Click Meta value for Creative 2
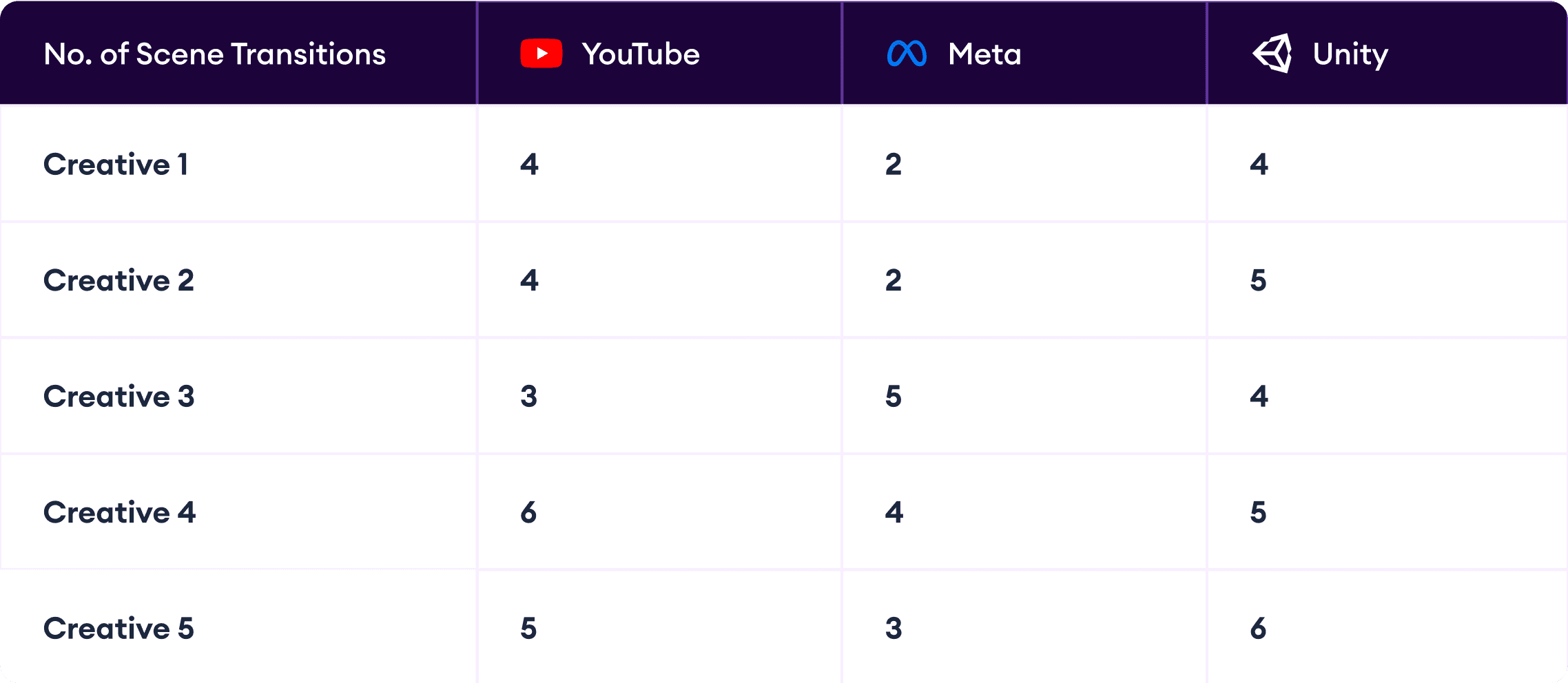 coord(894,280)
